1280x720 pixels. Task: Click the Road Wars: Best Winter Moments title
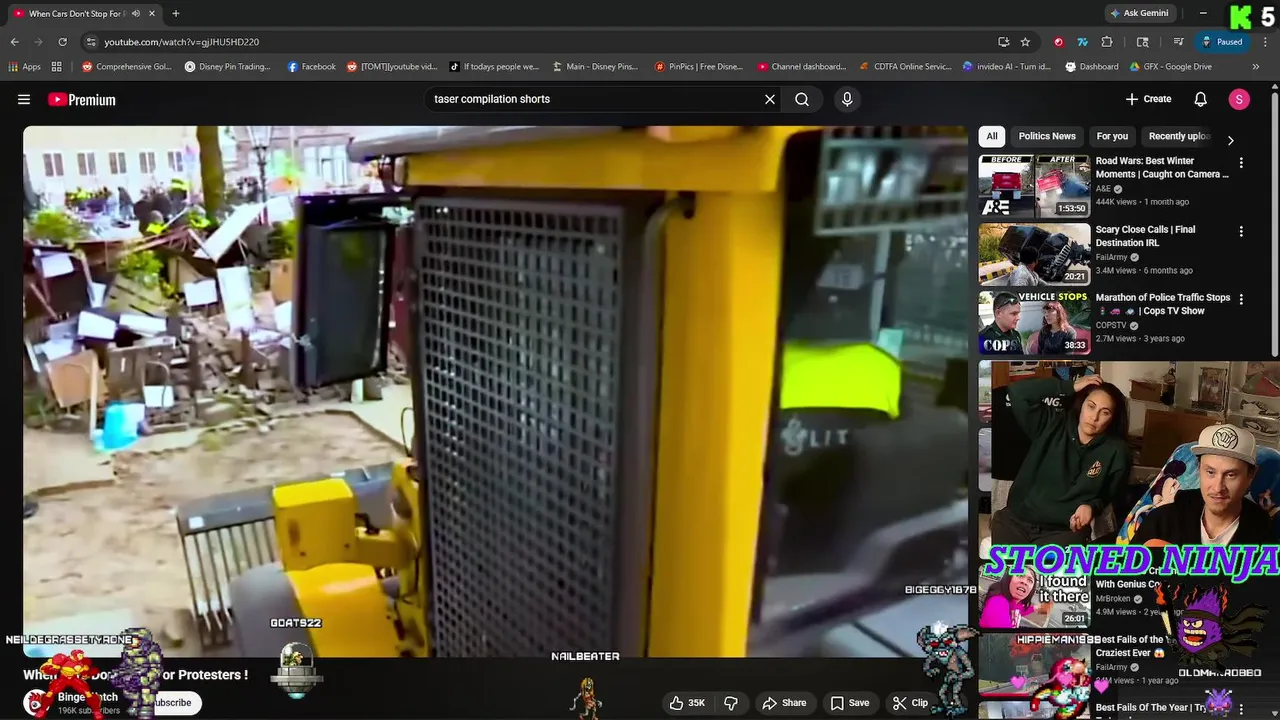[x=1162, y=167]
